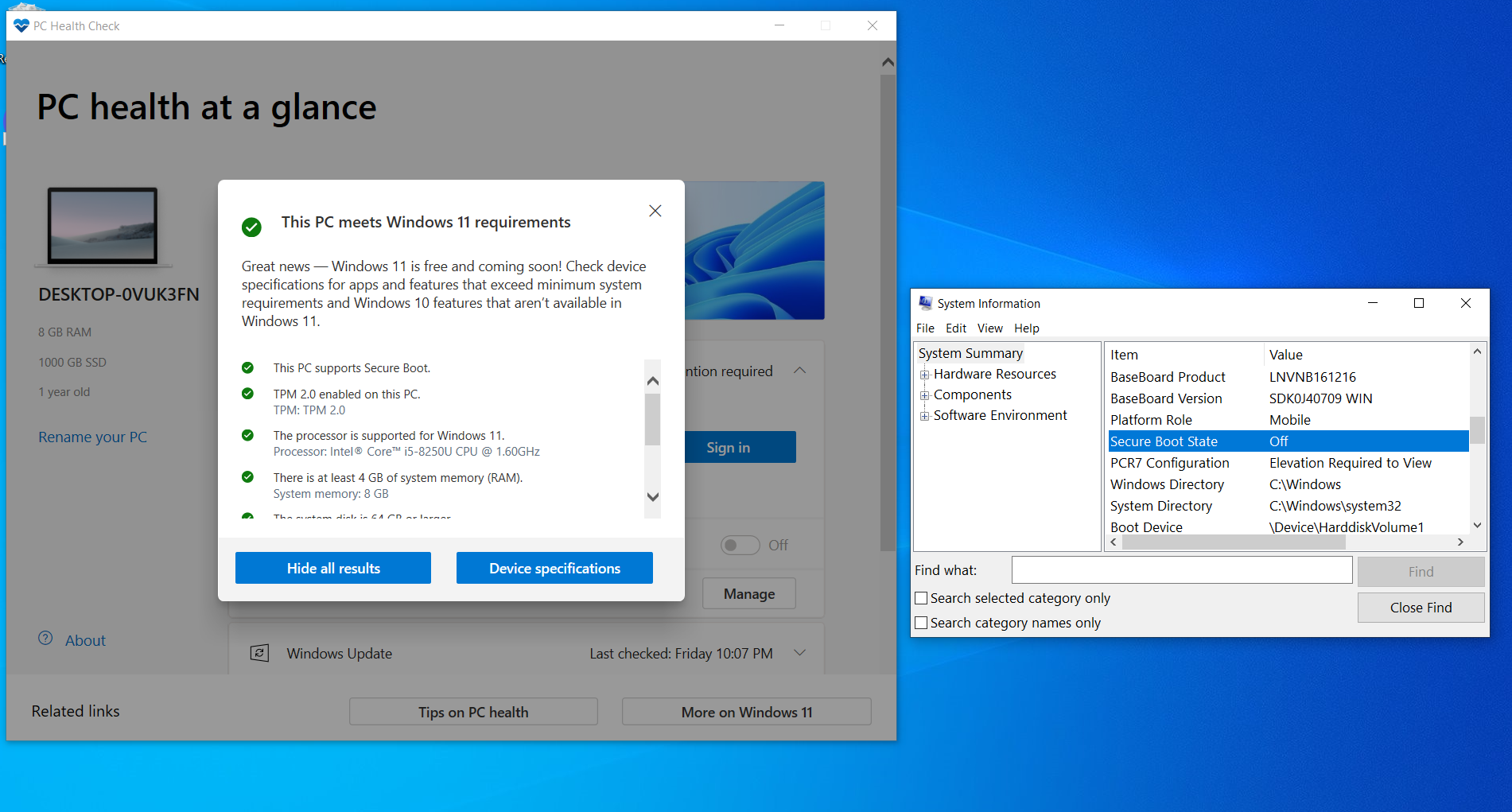Click System Information list scroll down arrow
Screen dimensions: 1512x812
(1477, 525)
